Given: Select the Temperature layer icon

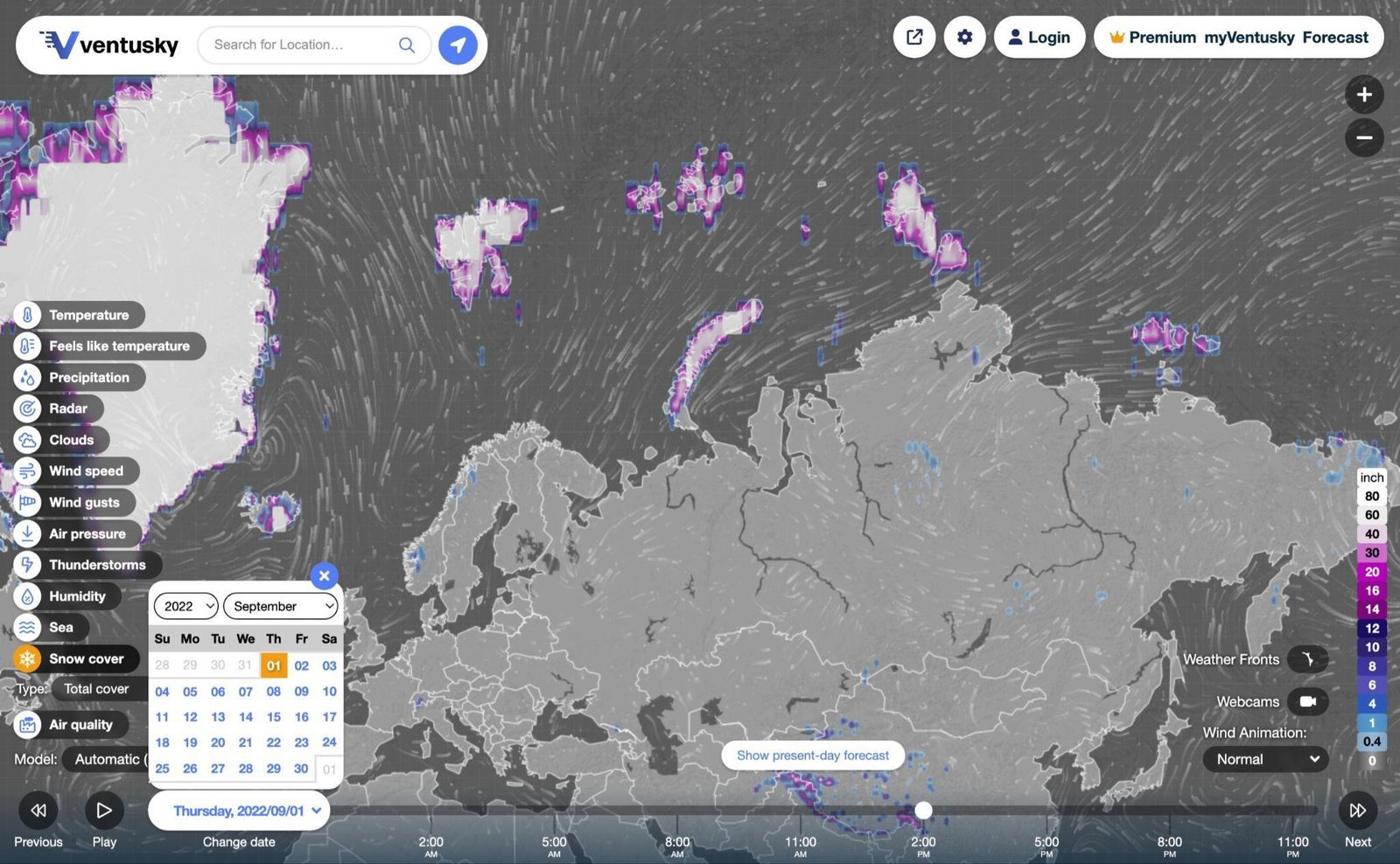Looking at the screenshot, I should tap(27, 315).
